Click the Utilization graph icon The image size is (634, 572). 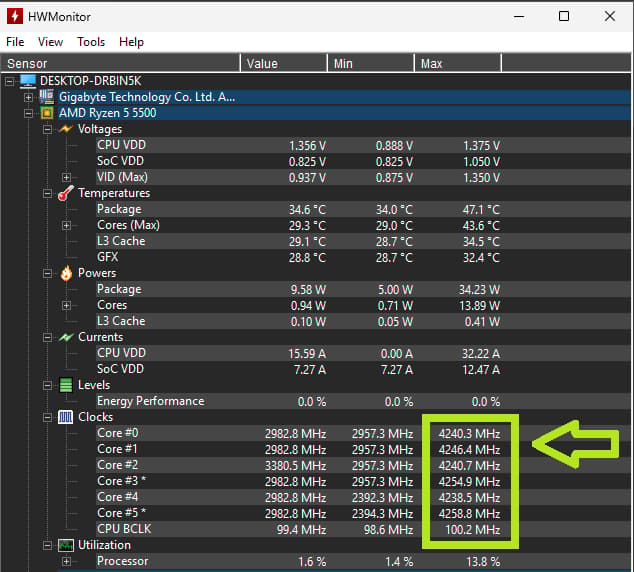[66, 545]
